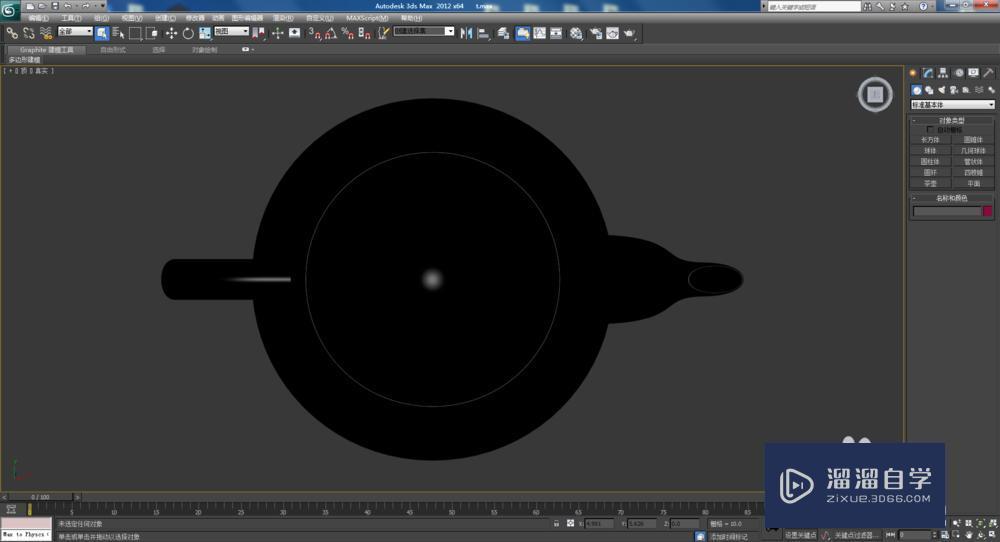Click the ViewCube in the viewport
Image resolution: width=1000 pixels, height=542 pixels.
[x=875, y=95]
